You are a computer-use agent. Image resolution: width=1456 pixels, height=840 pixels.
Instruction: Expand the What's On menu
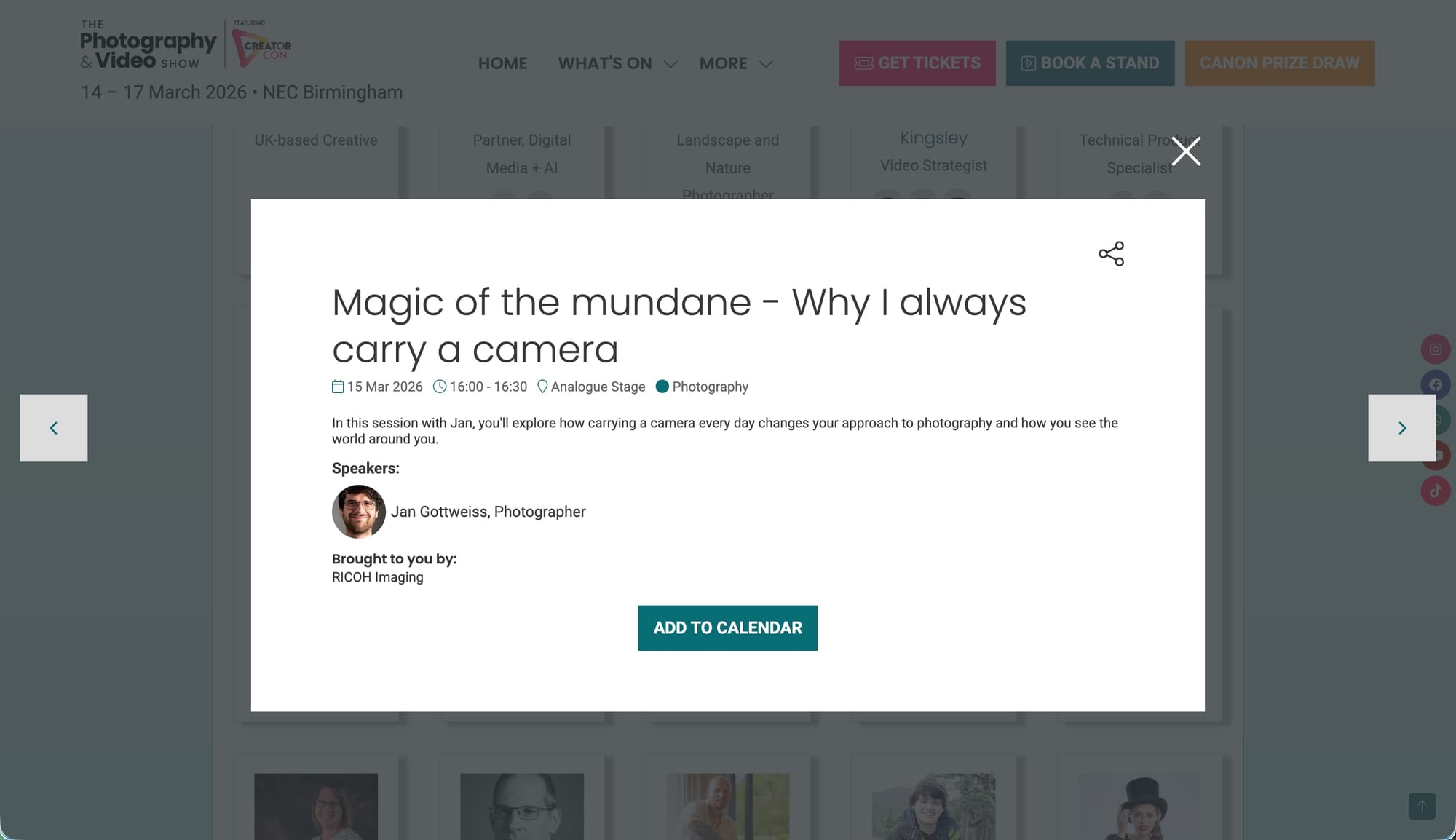coord(617,63)
